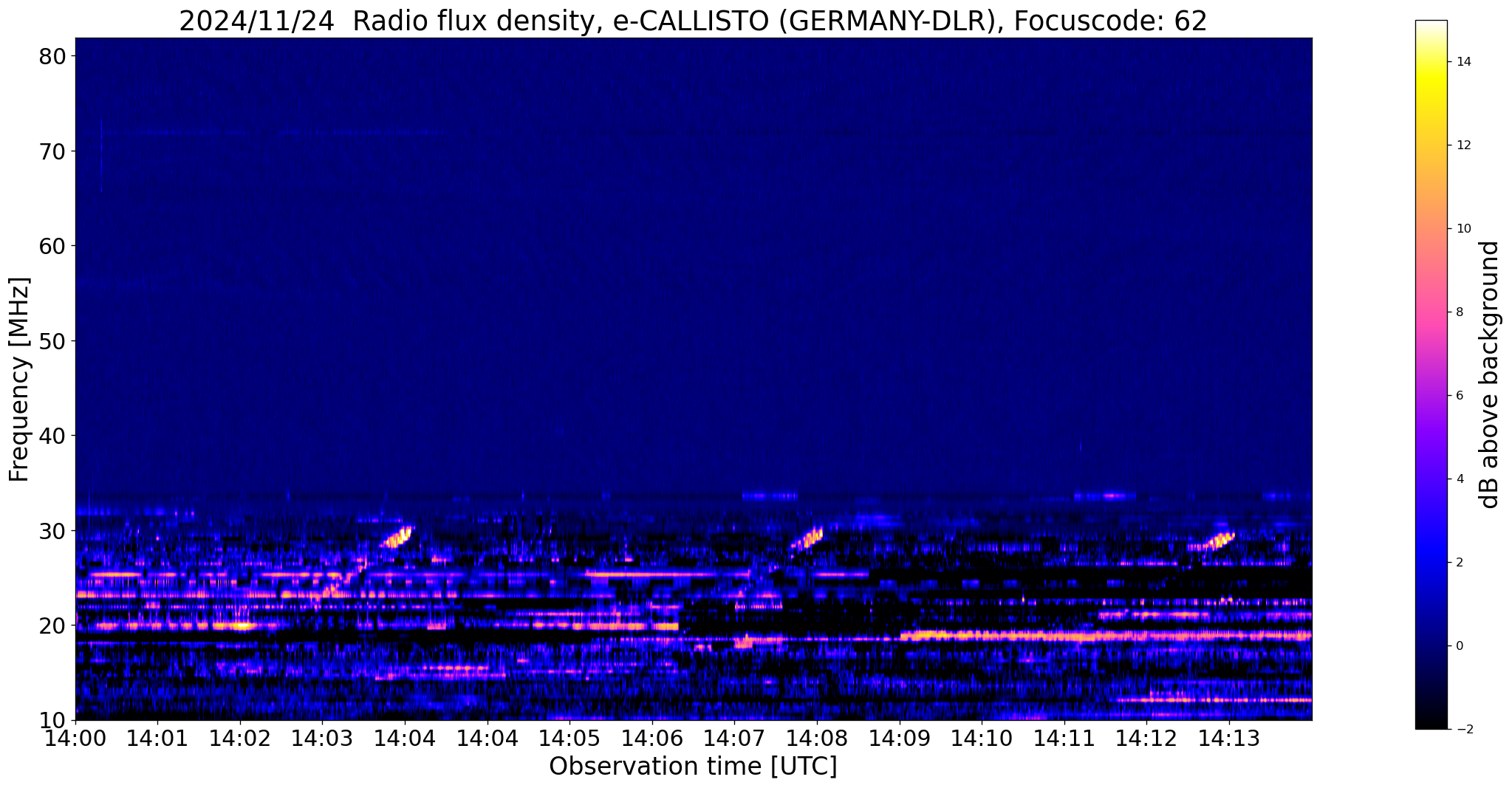The width and height of the screenshot is (1512, 788).
Task: Click the 70 tick on the frequency axis
Action: (53, 151)
